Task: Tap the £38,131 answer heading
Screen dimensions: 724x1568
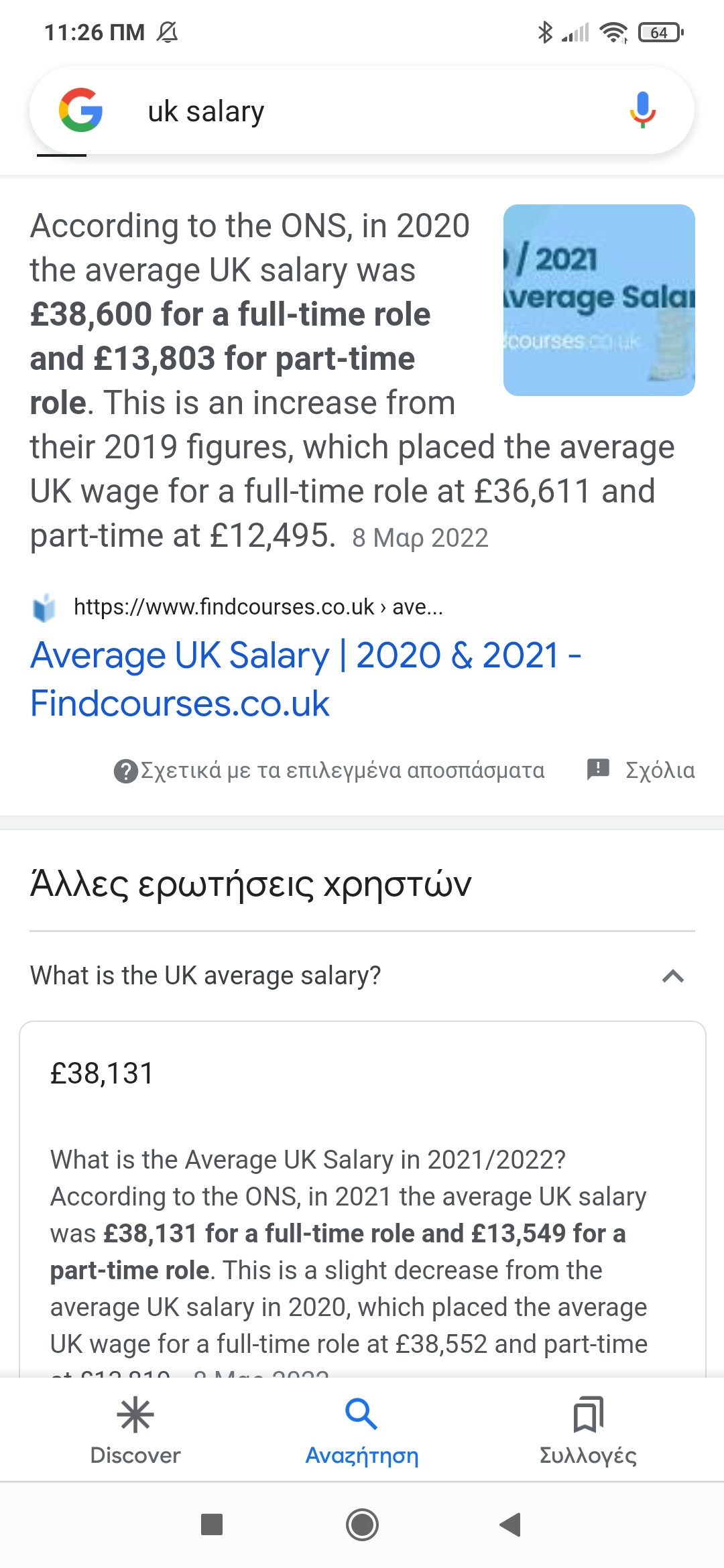Action: point(102,1073)
